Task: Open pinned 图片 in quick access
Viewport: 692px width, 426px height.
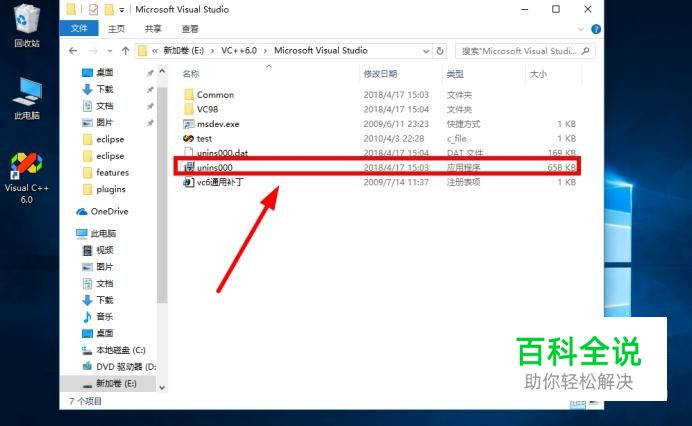Action: 98,122
